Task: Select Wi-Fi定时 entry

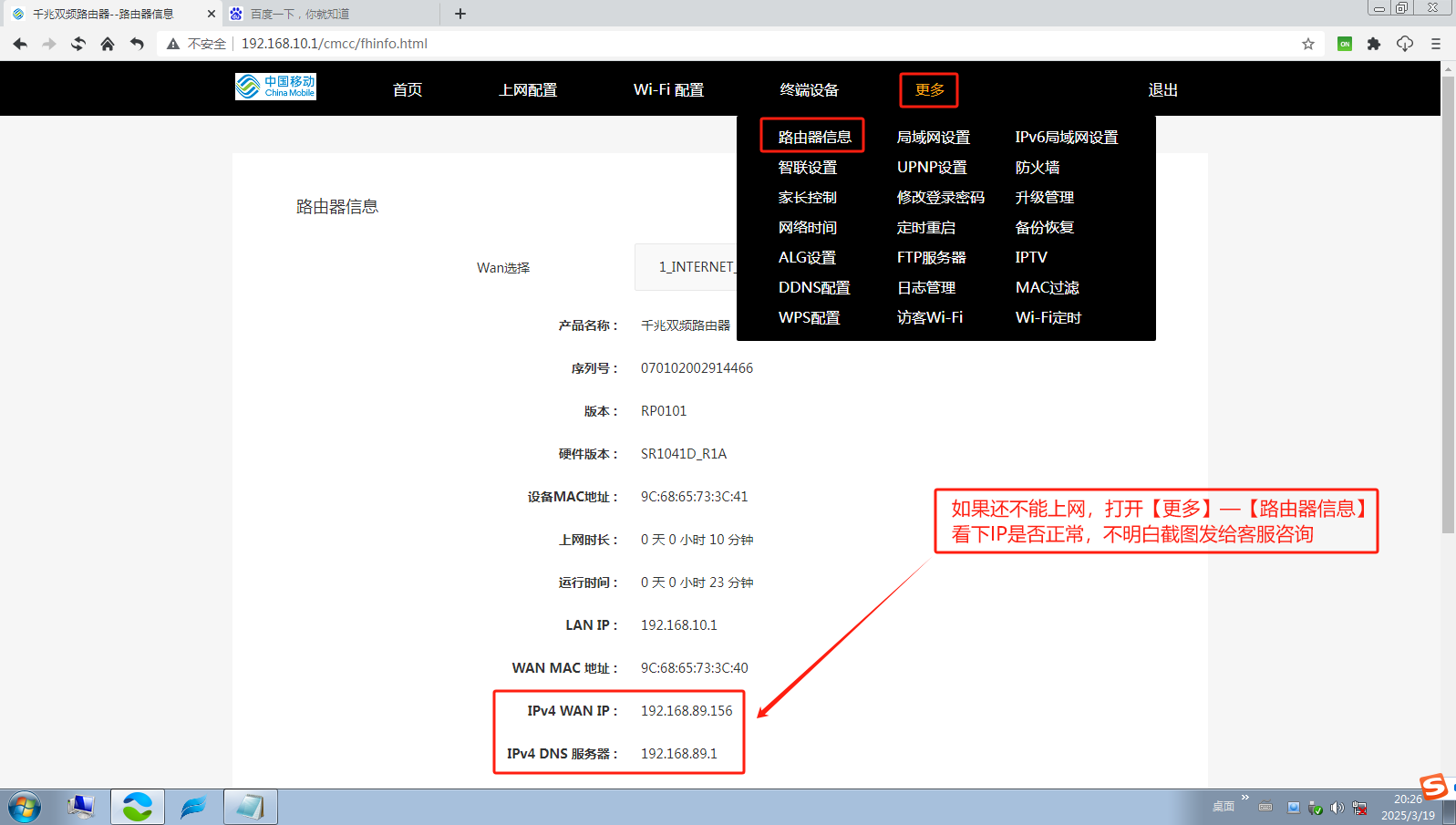Action: tap(1048, 317)
